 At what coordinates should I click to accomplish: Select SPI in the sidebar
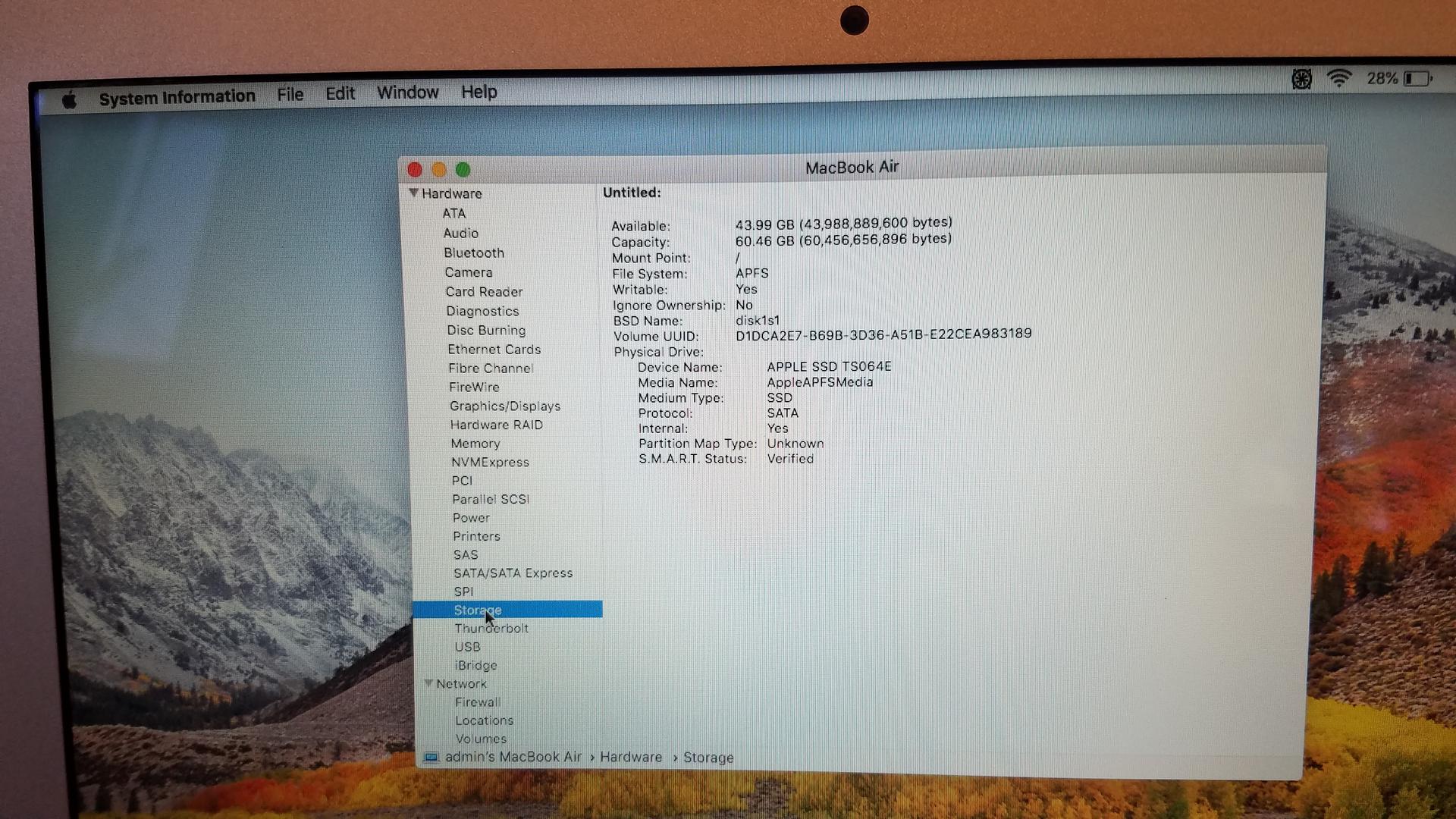point(463,591)
